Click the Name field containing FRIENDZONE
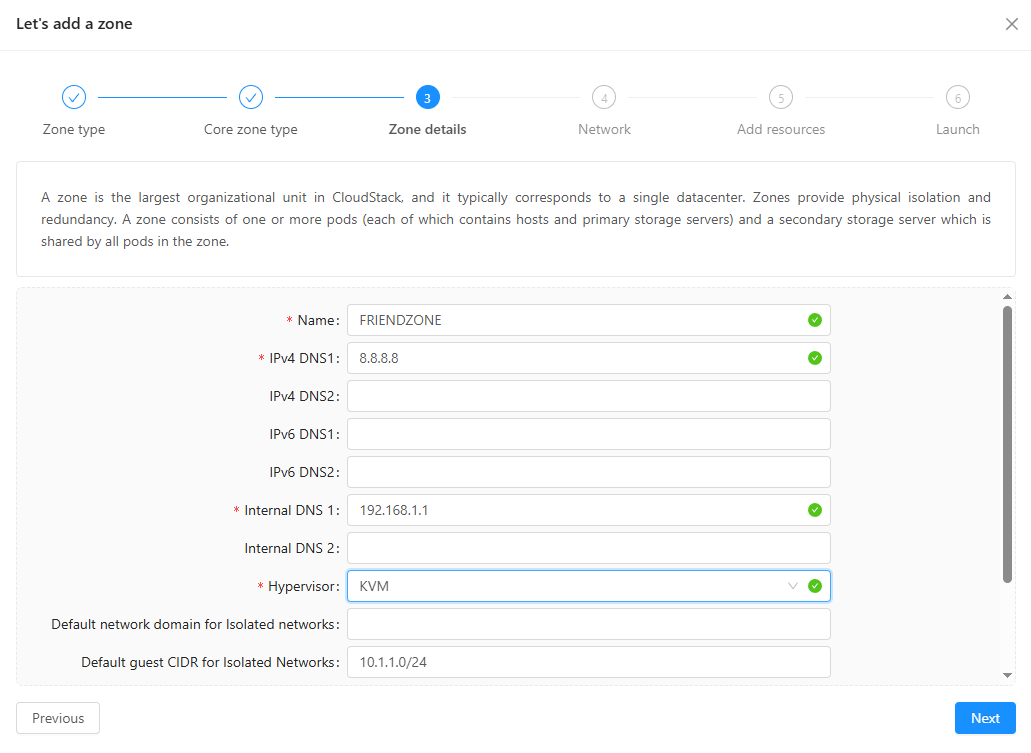This screenshot has width=1031, height=753. click(x=575, y=320)
